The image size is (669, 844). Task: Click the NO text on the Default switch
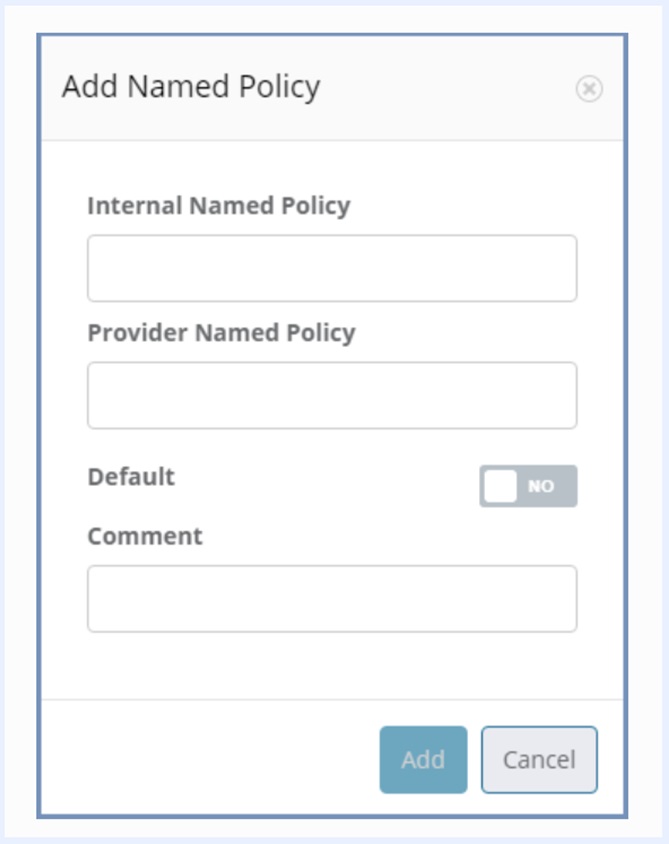[541, 487]
